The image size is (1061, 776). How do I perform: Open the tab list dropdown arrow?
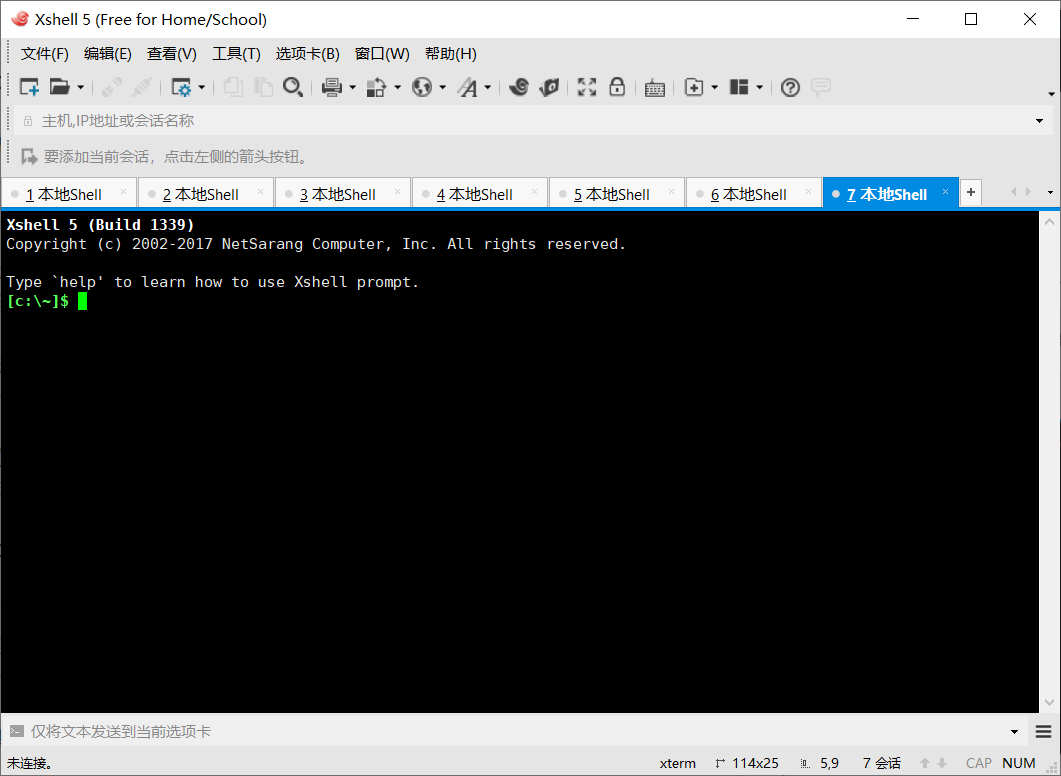[x=1050, y=193]
